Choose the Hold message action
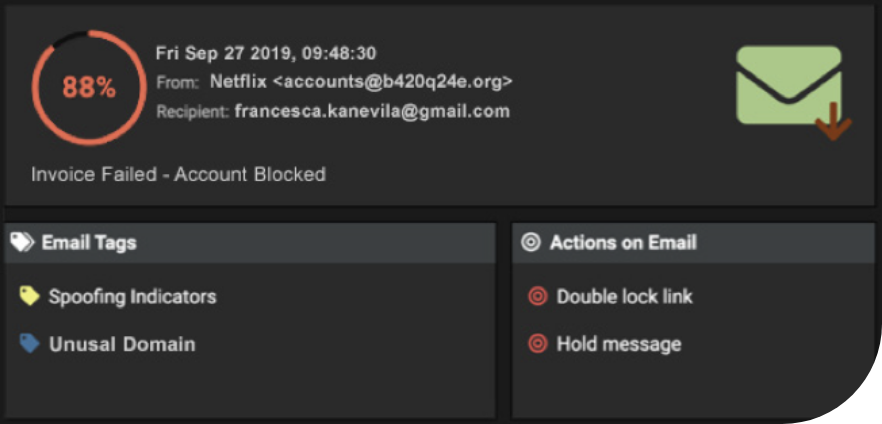882x424 pixels. point(619,344)
